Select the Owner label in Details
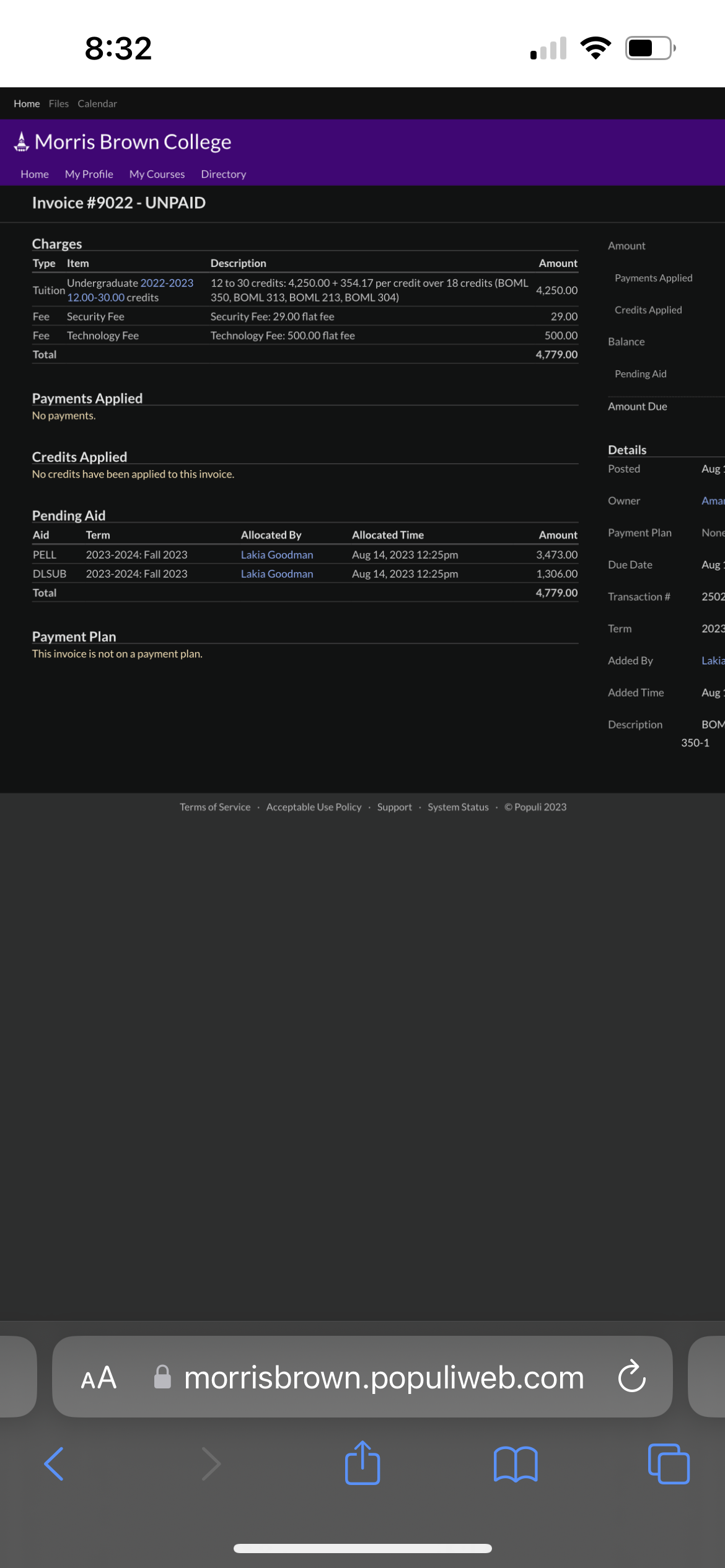The image size is (725, 1568). [x=624, y=501]
